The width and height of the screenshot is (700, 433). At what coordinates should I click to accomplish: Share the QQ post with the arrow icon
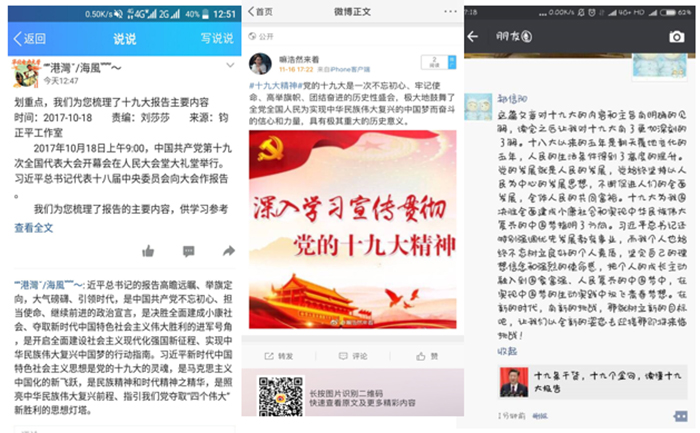pos(229,251)
